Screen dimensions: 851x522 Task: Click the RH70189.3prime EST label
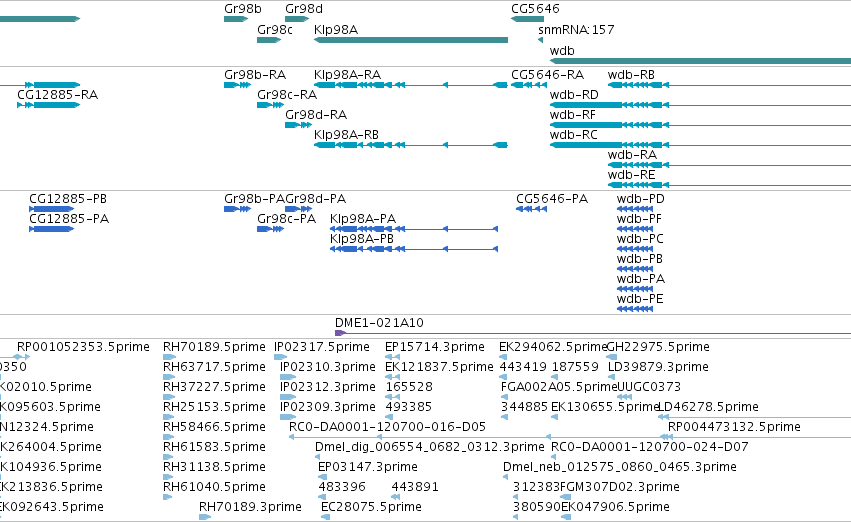point(250,507)
